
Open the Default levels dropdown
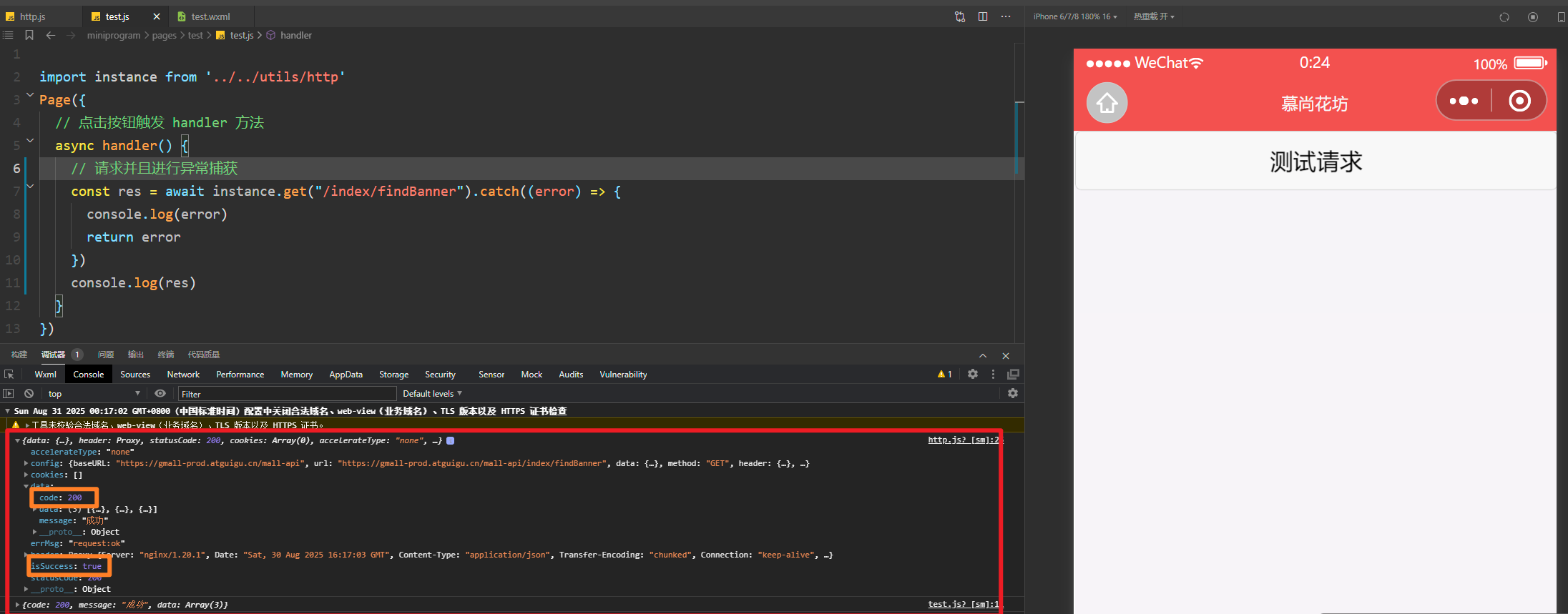pyautogui.click(x=432, y=393)
